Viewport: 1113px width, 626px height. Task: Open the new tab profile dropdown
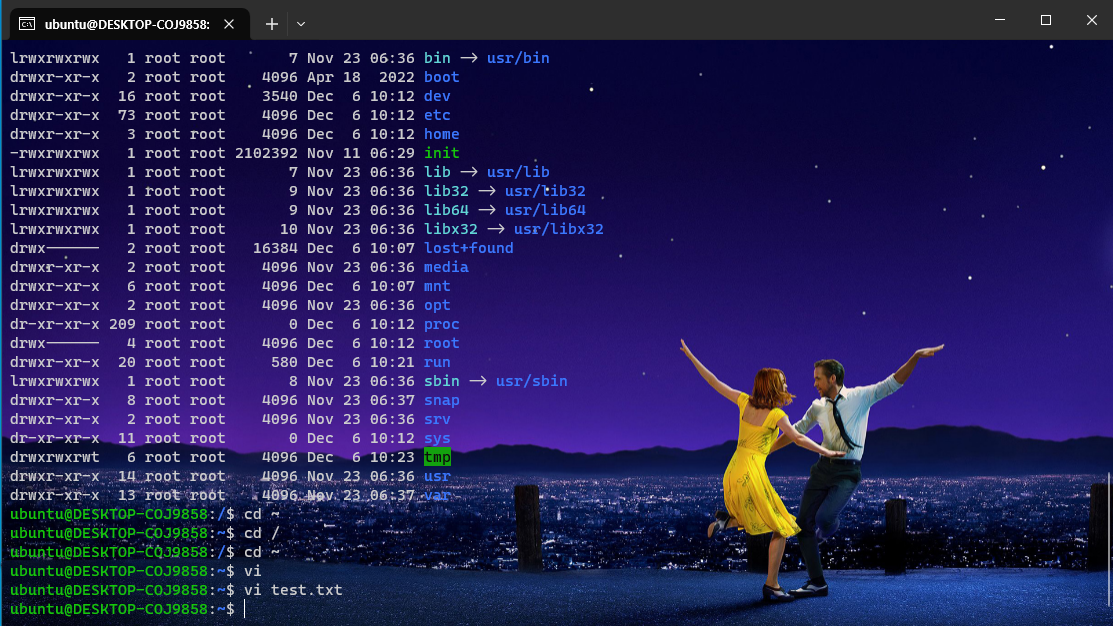[301, 24]
